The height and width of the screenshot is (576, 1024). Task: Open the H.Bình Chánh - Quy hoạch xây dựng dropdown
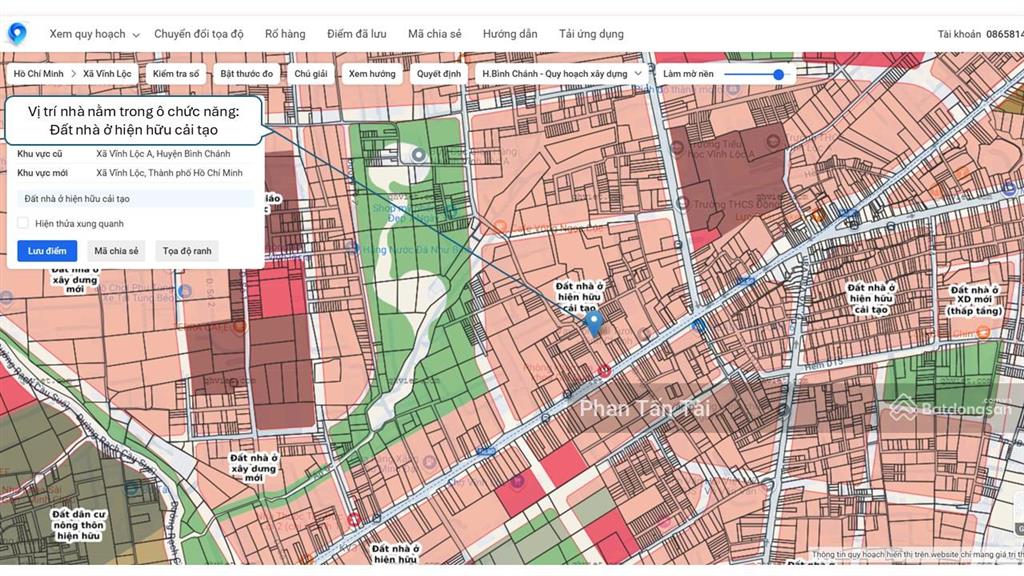click(561, 74)
